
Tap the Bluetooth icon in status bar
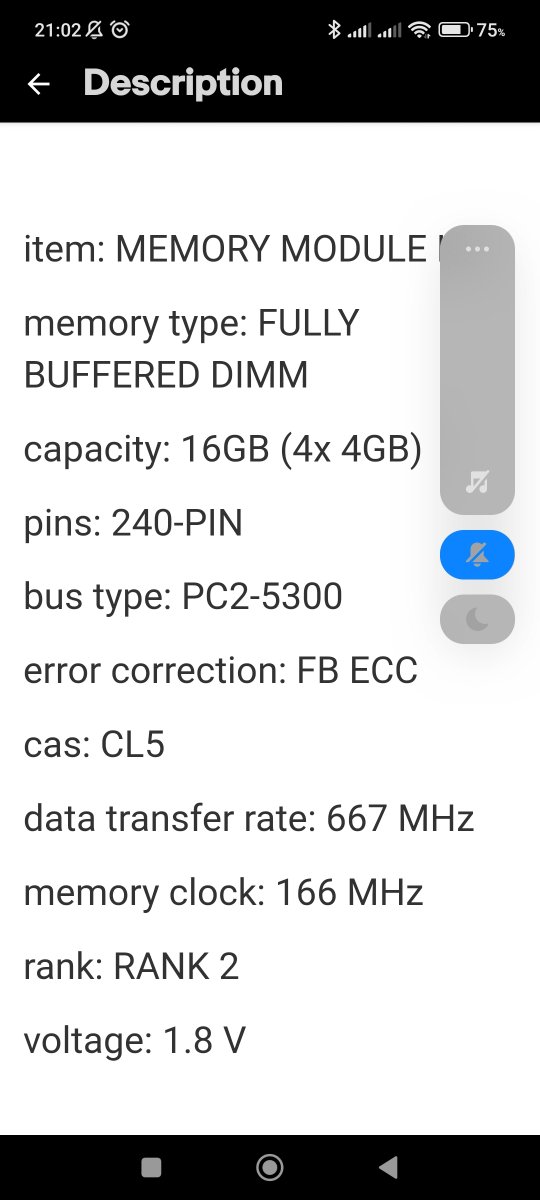(x=335, y=30)
